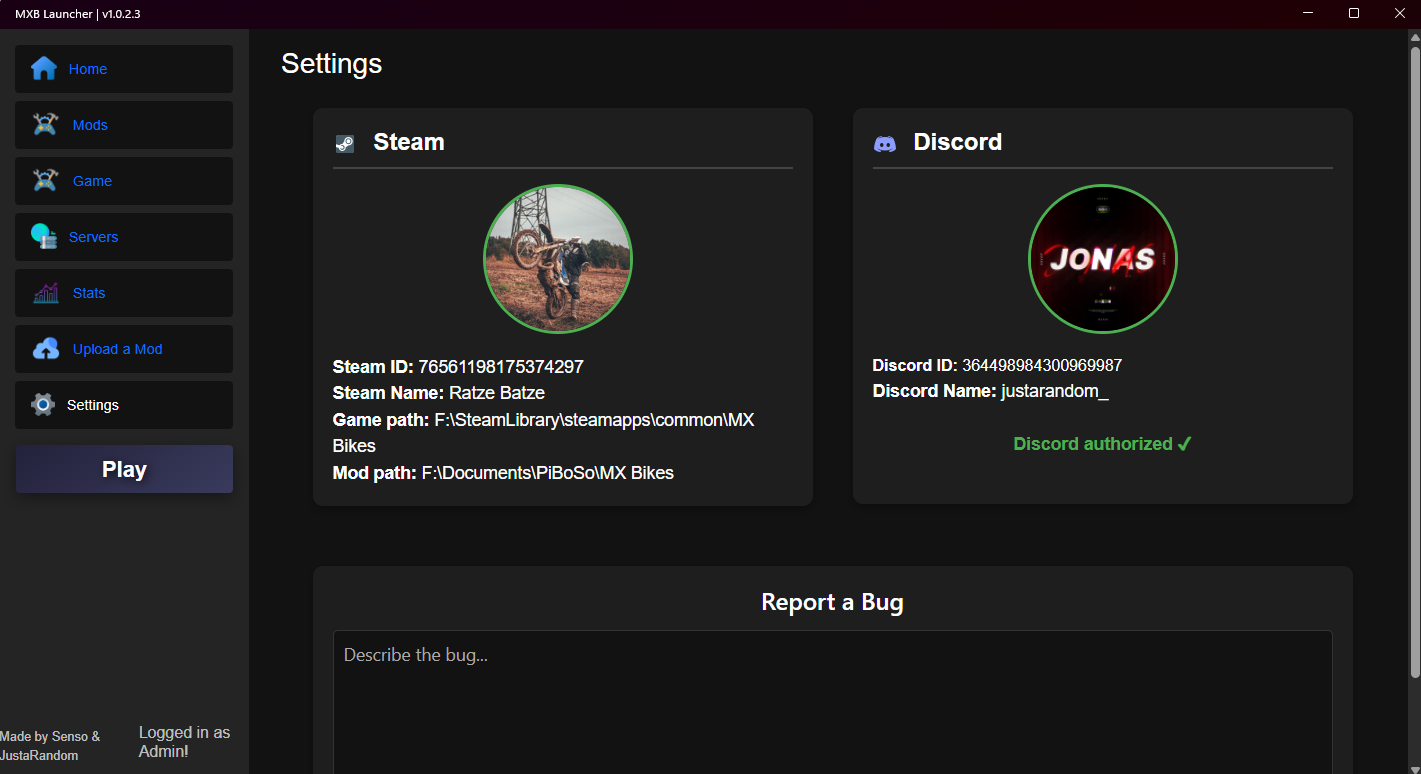The image size is (1421, 774).
Task: Click the Settings gear icon
Action: 42,405
